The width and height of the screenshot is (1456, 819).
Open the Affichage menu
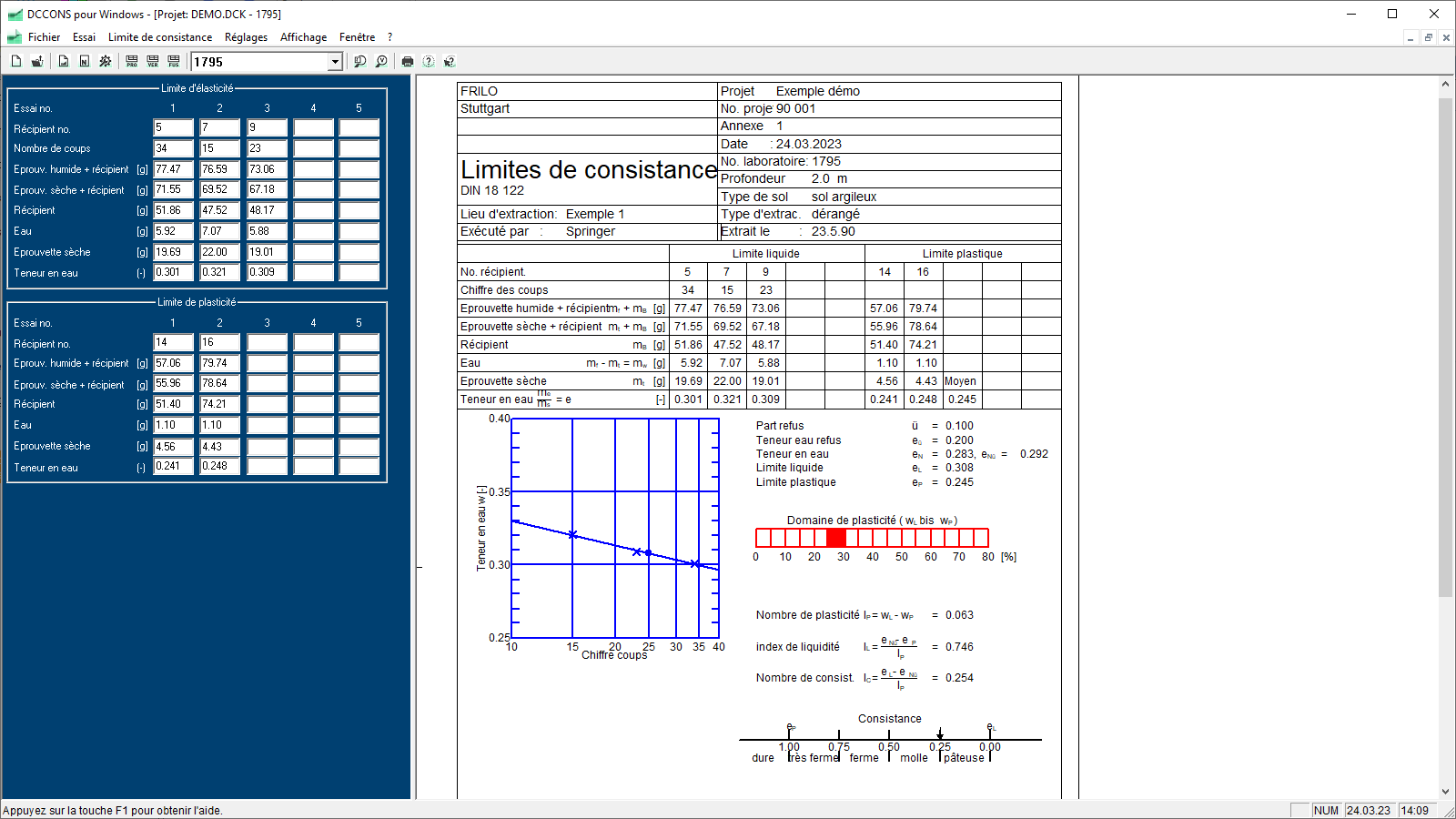303,37
